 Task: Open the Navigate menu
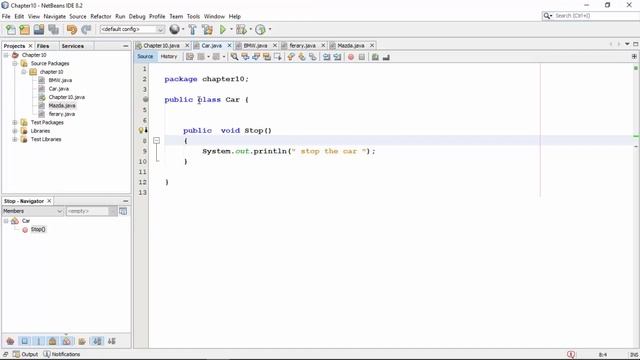pos(54,16)
